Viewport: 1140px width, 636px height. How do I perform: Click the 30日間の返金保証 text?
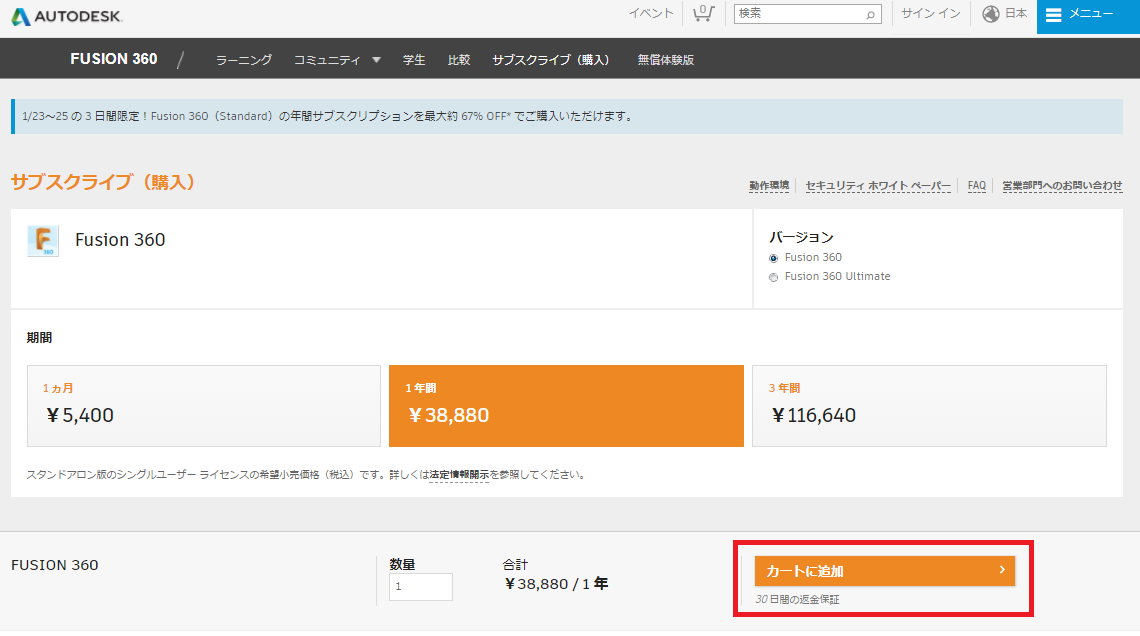coord(798,600)
